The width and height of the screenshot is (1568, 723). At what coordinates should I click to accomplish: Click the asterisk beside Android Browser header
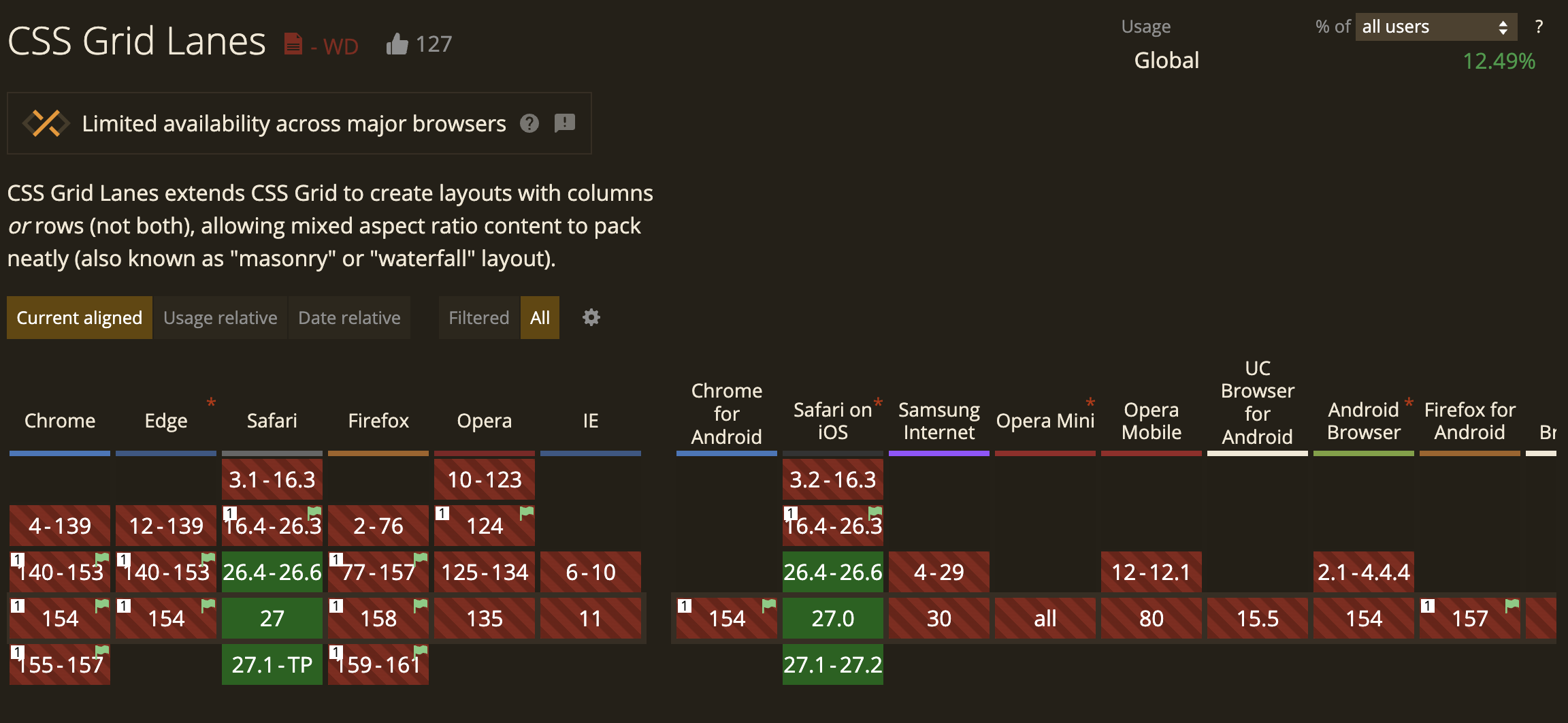pos(1409,404)
